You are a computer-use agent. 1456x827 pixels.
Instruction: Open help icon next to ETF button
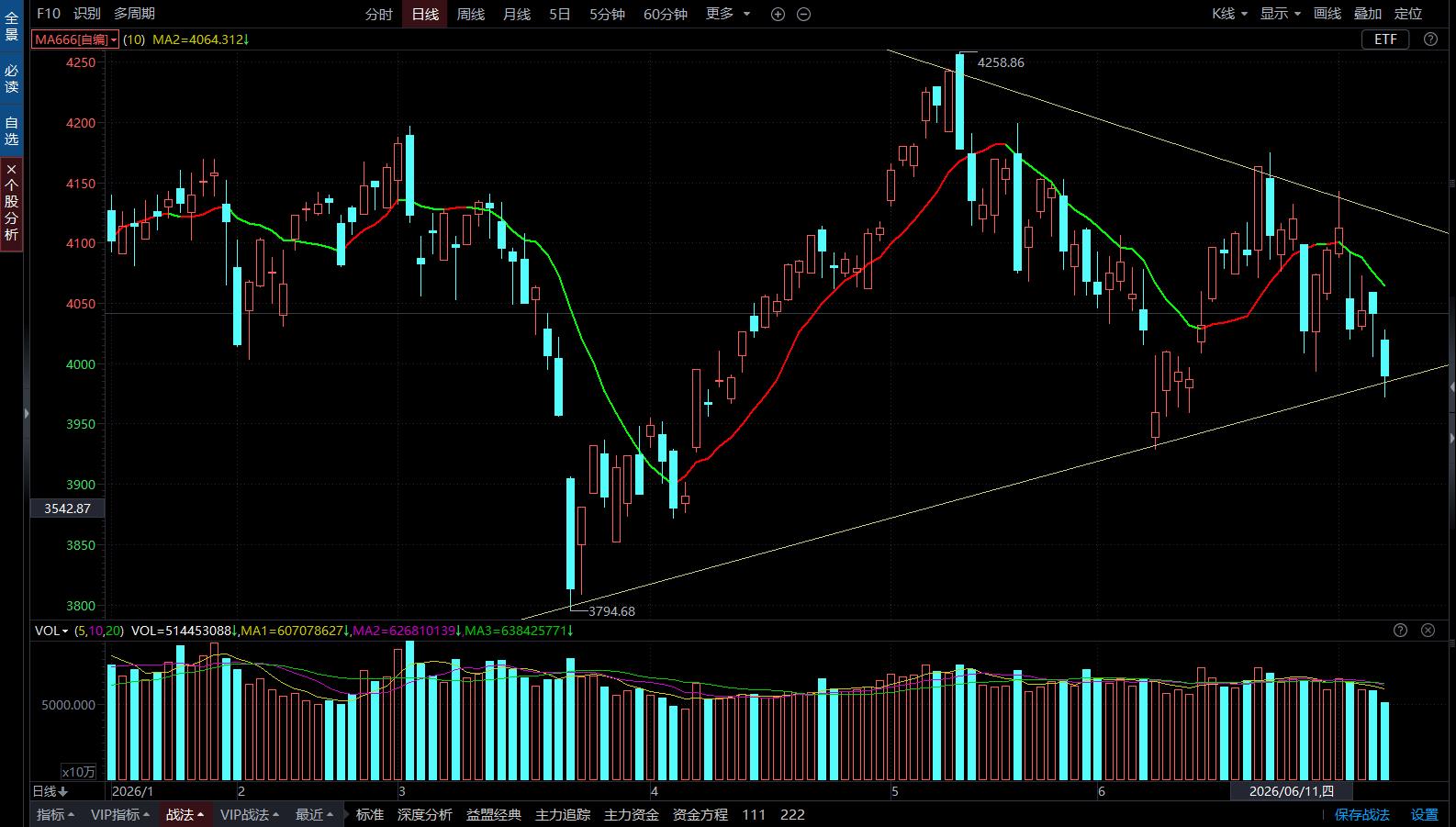[x=1430, y=39]
